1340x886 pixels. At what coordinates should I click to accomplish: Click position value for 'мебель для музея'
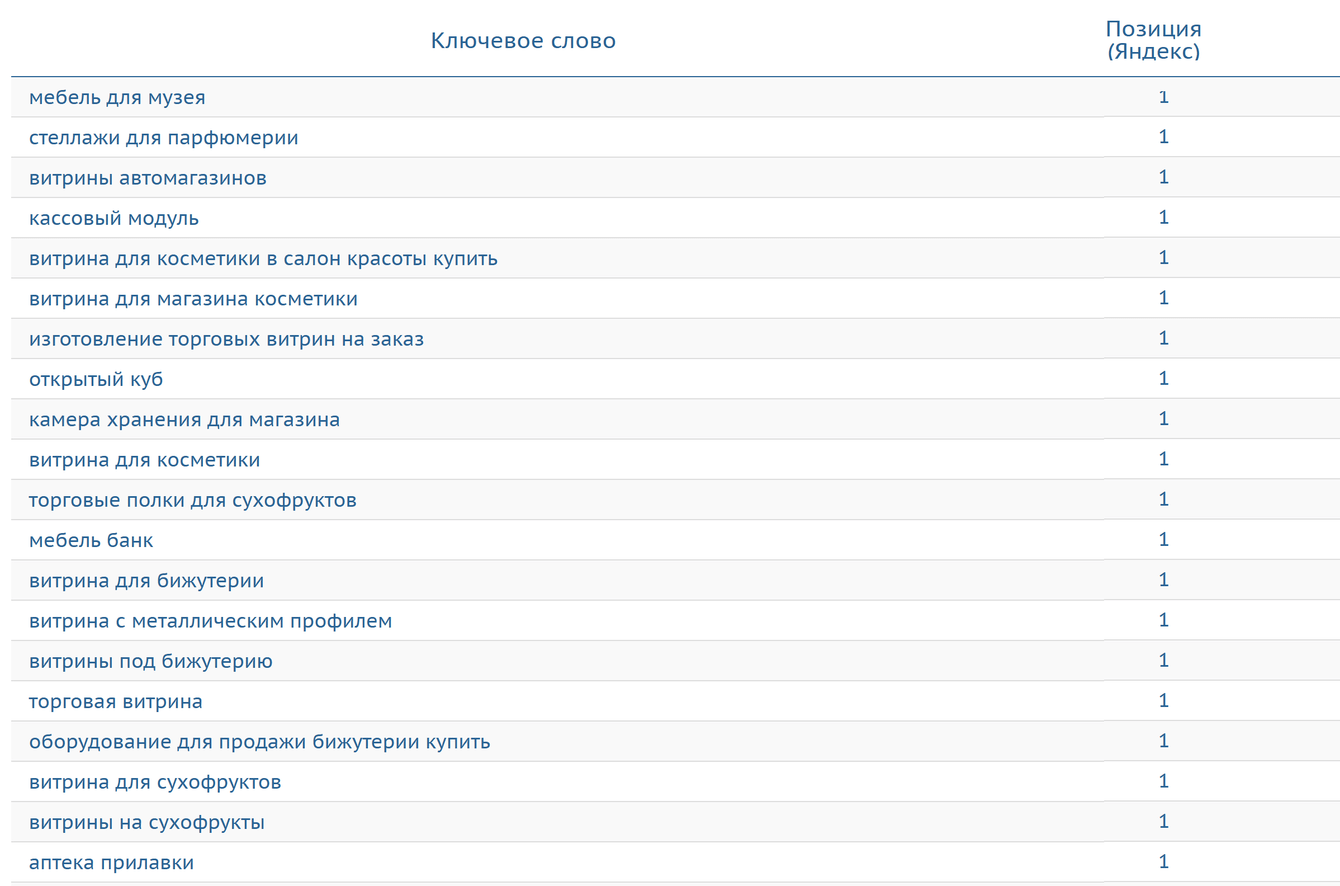[1164, 97]
